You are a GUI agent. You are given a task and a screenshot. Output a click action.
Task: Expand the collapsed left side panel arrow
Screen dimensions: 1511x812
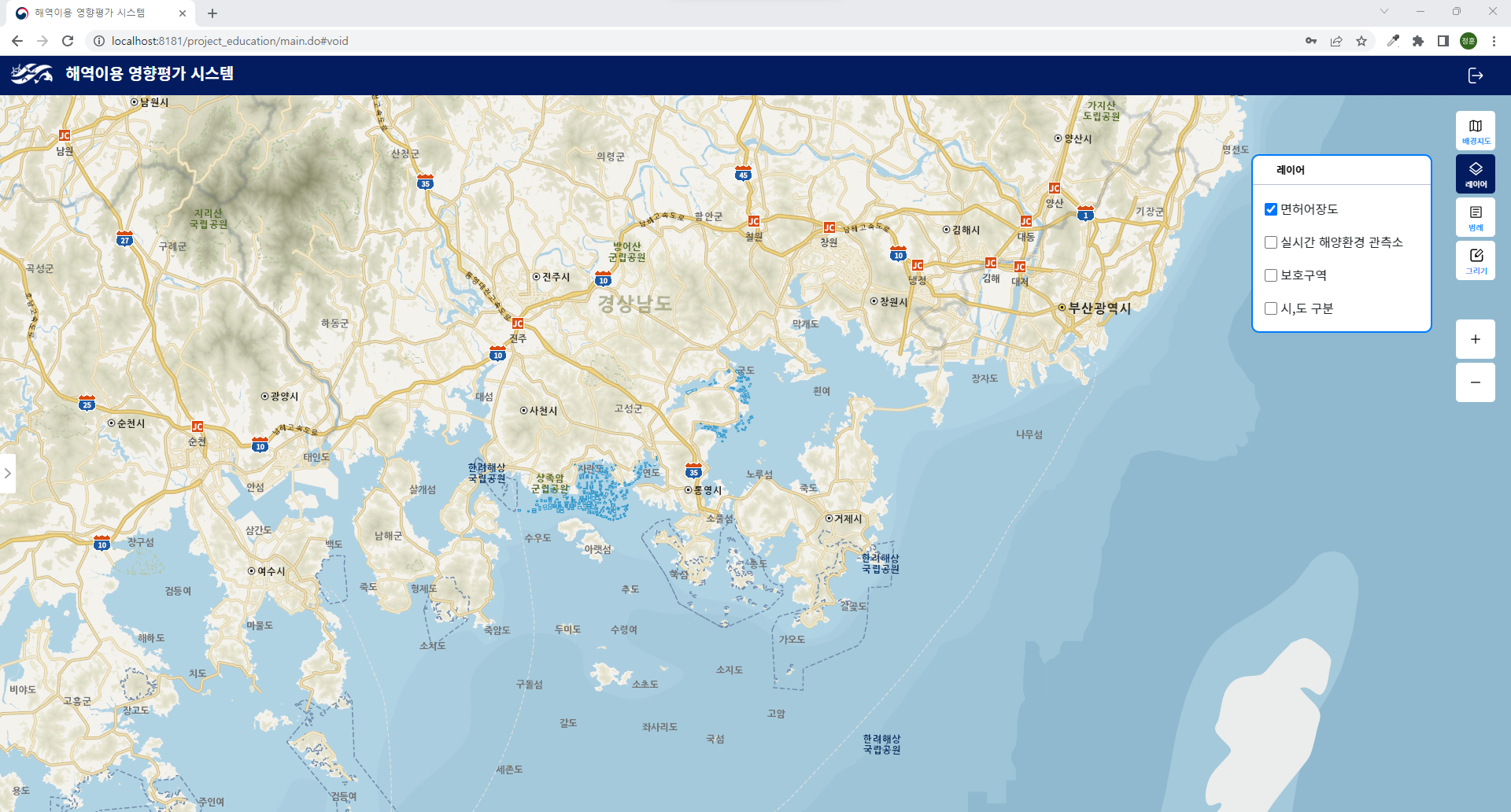pos(8,473)
